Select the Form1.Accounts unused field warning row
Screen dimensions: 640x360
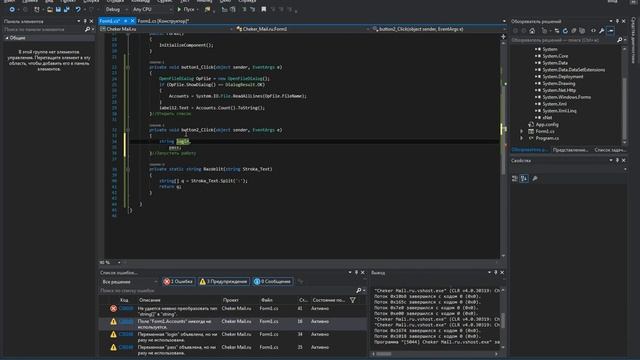tap(233, 324)
